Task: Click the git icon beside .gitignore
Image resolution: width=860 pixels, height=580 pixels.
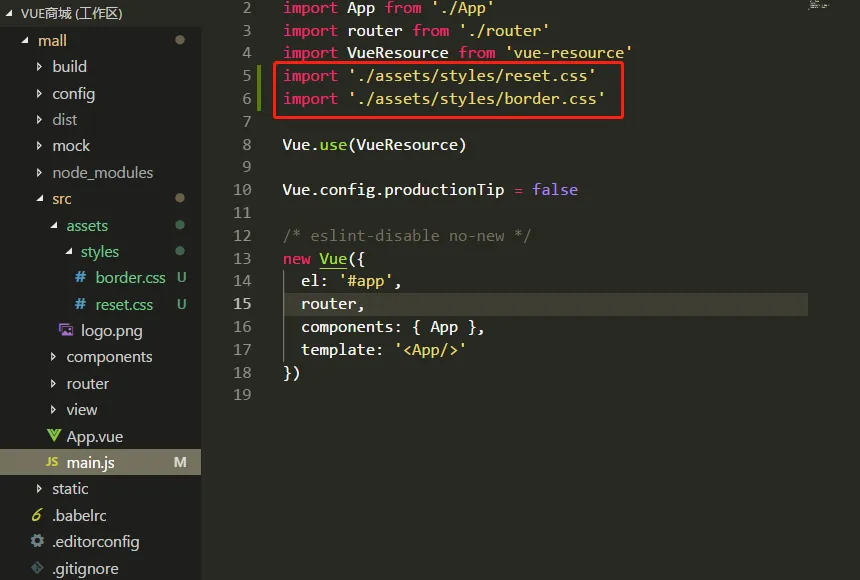Action: 37,568
